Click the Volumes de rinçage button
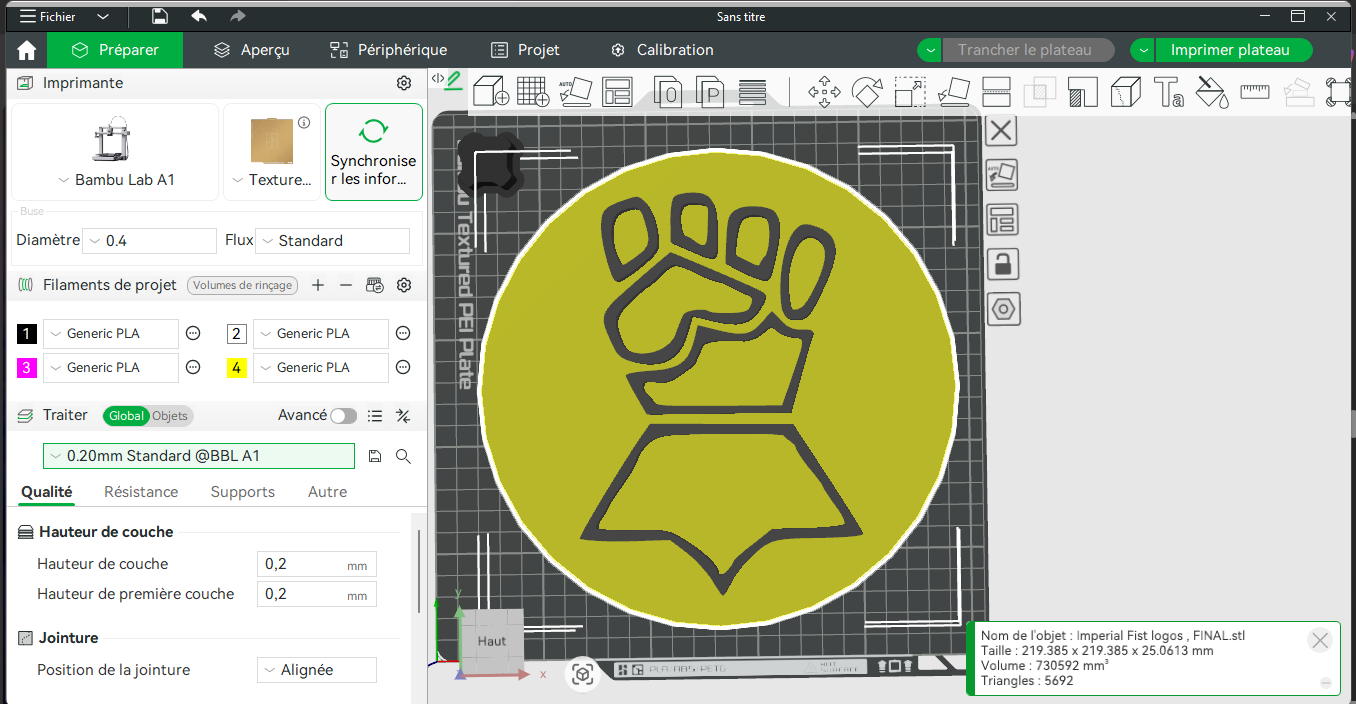This screenshot has height=704, width=1356. (243, 285)
